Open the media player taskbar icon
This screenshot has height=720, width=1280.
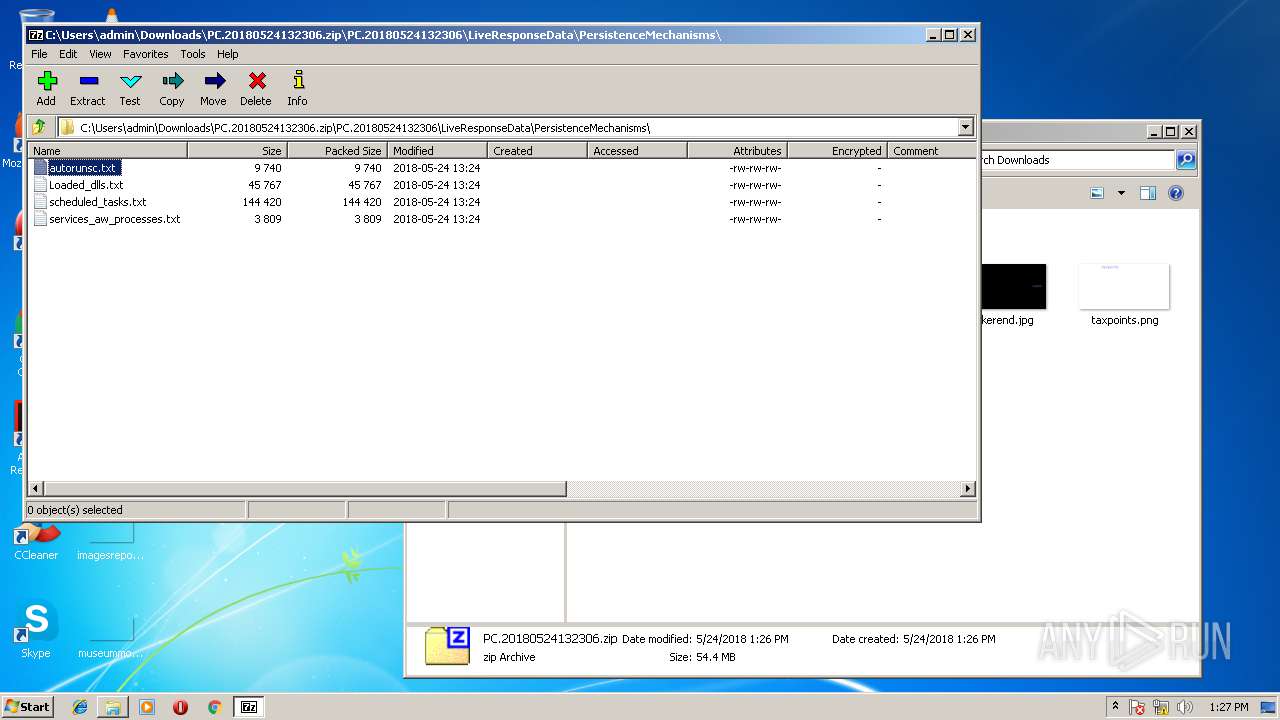(x=147, y=707)
